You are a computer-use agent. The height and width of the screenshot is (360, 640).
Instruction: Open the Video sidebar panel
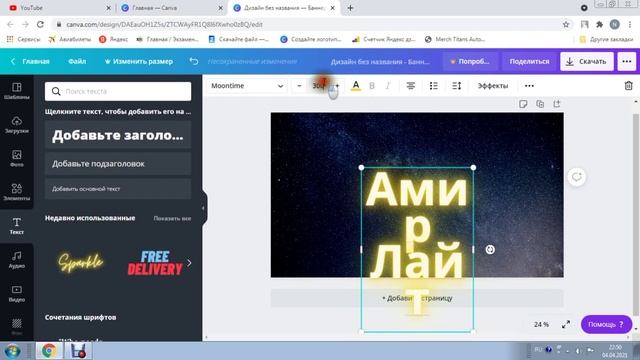17,293
